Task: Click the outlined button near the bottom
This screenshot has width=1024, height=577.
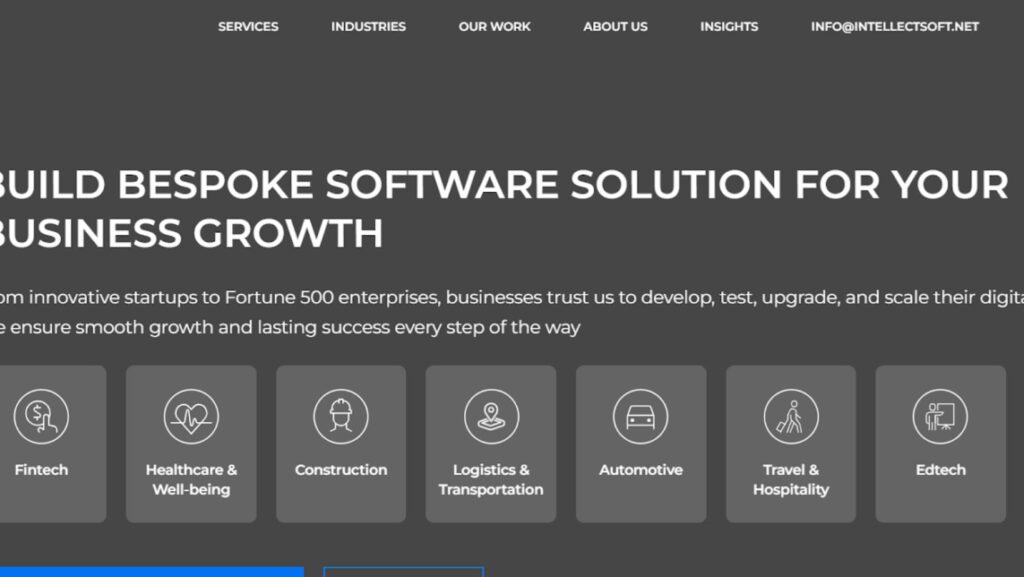Action: coord(403,573)
